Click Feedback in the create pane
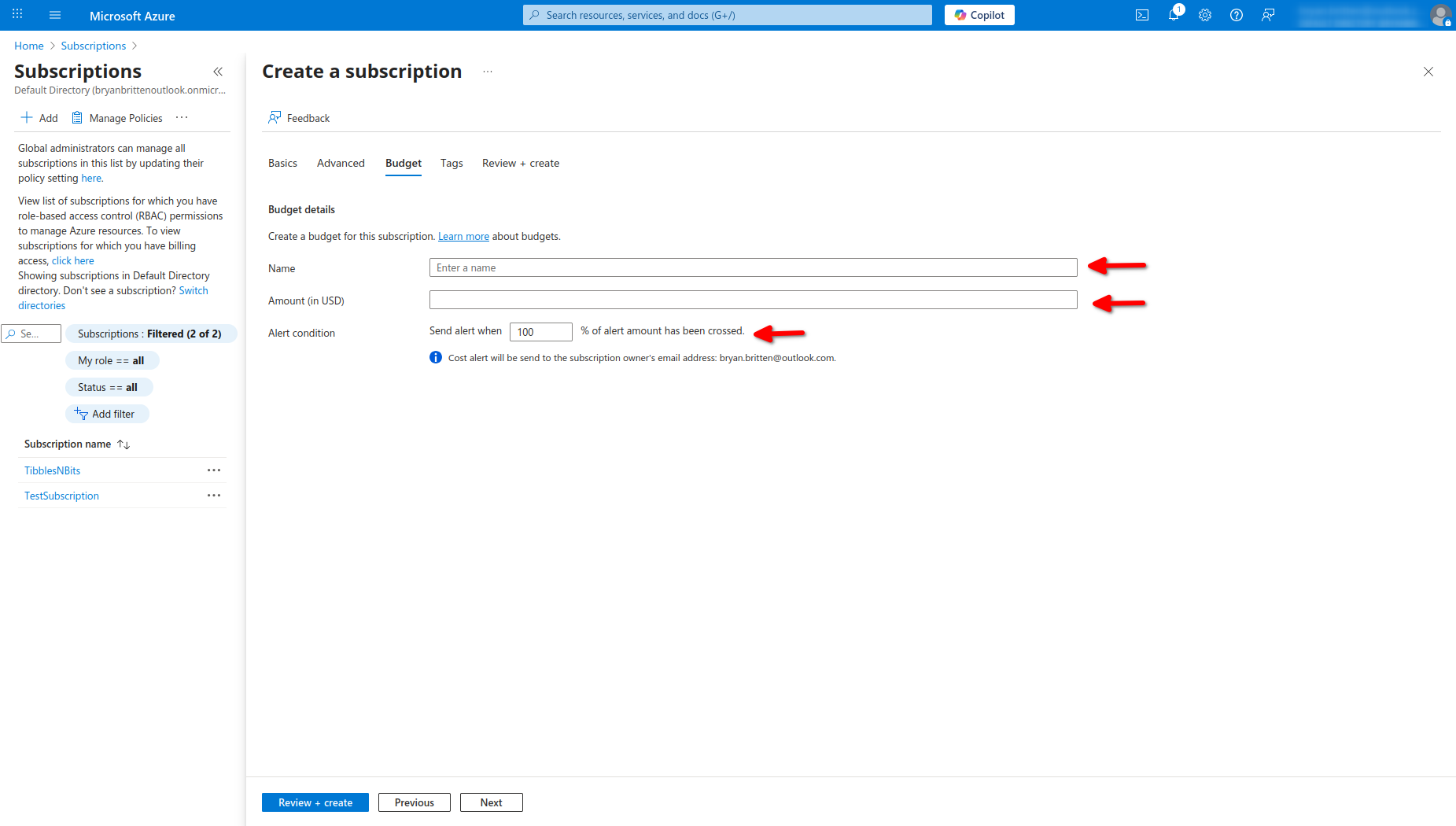 point(299,118)
